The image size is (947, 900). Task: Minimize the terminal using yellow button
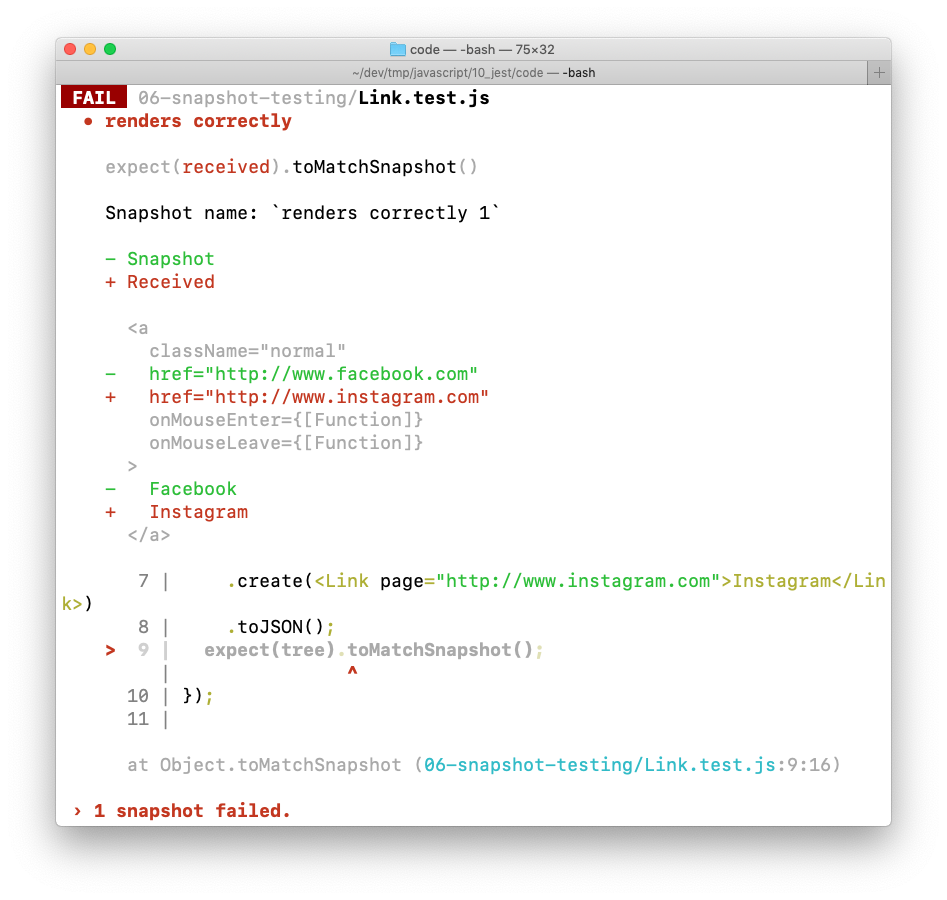coord(90,49)
